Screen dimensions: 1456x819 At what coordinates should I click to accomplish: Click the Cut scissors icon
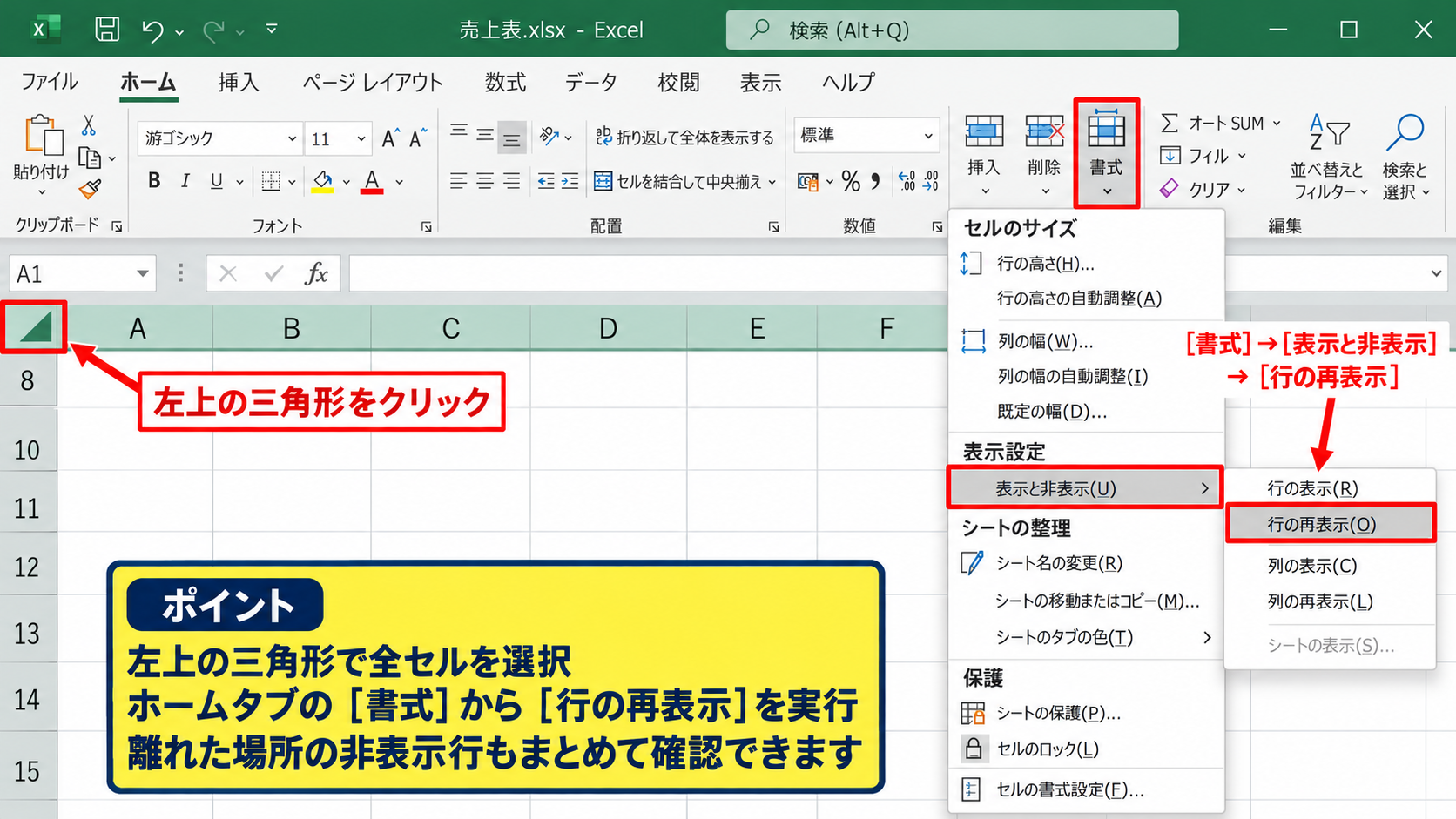88,125
